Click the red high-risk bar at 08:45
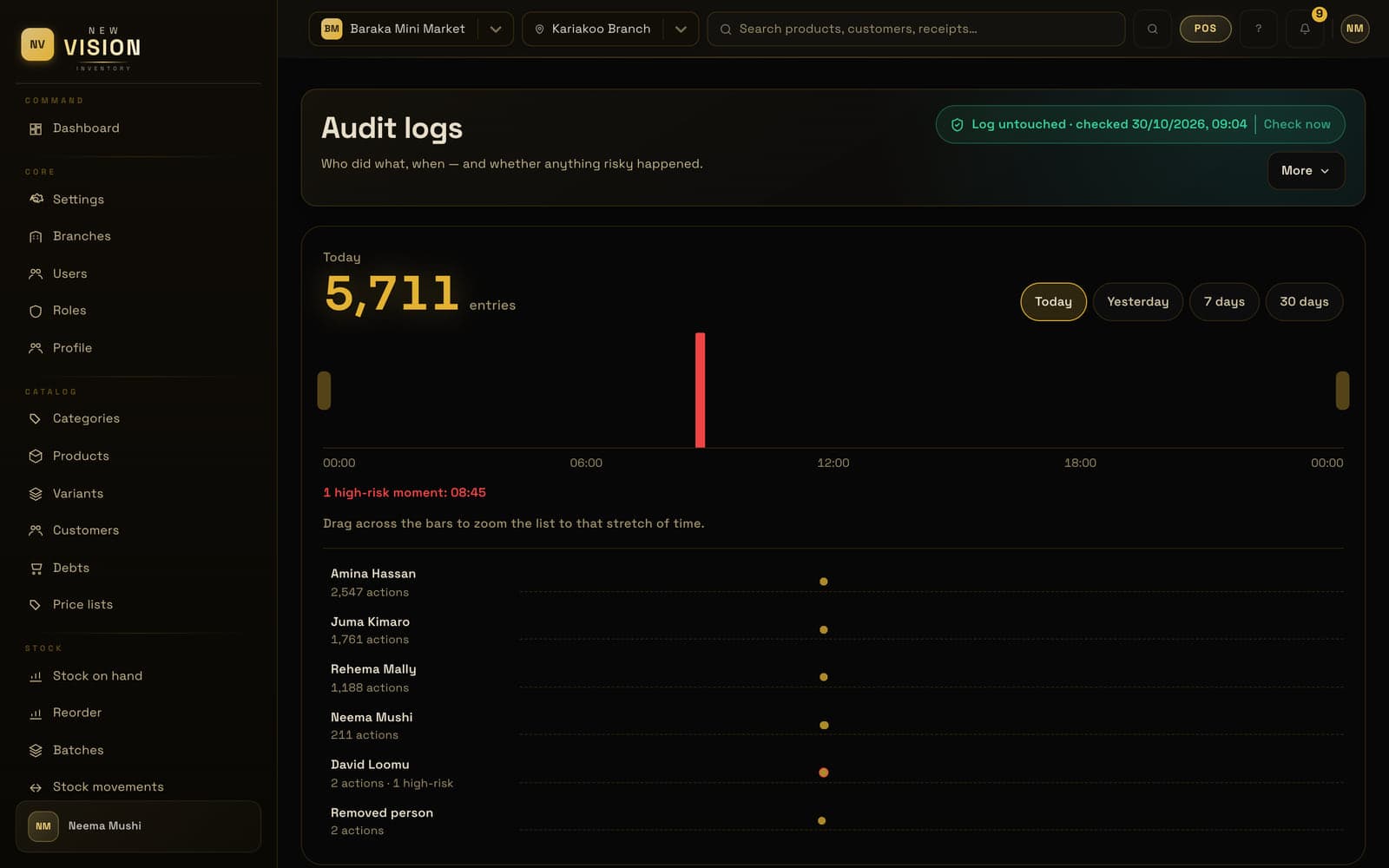 coord(700,390)
